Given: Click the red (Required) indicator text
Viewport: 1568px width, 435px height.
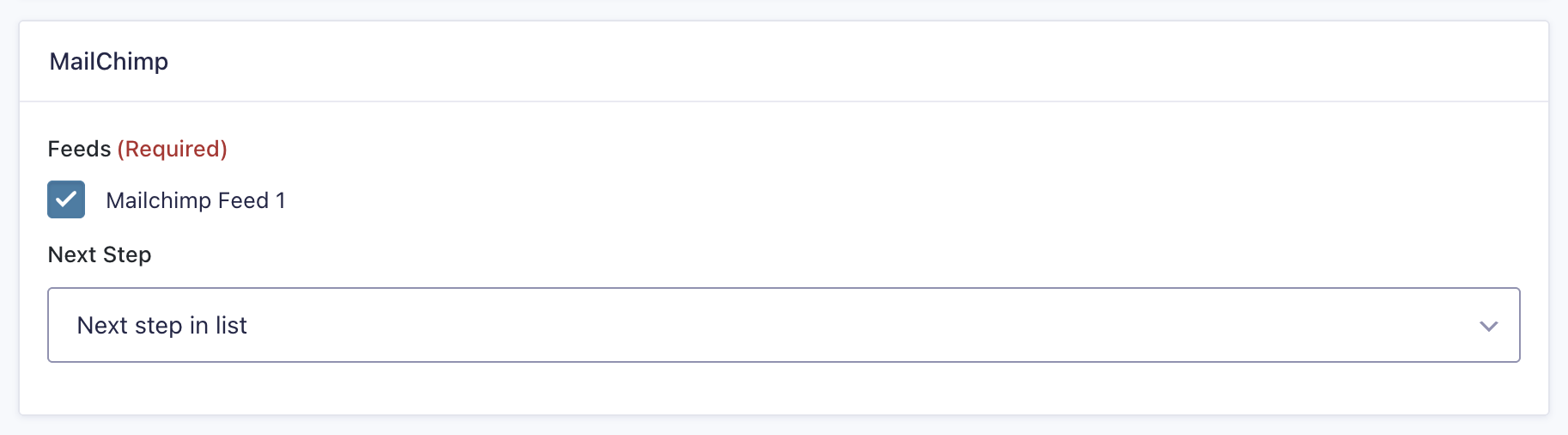Looking at the screenshot, I should pos(172,149).
